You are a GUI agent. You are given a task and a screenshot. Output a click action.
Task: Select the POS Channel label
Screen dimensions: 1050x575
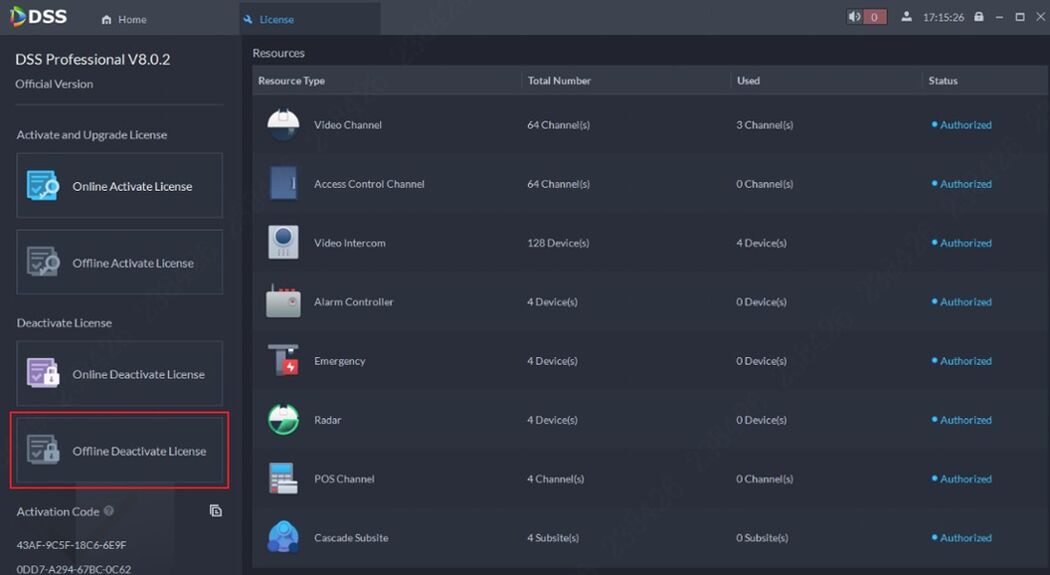(x=344, y=479)
